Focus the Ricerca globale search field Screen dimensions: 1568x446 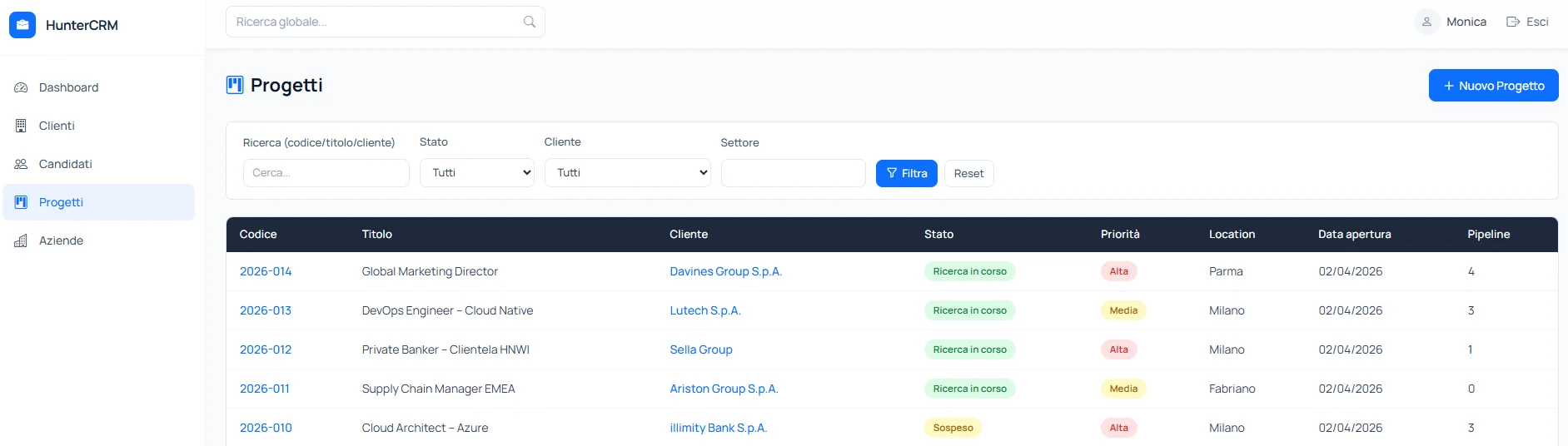click(x=386, y=22)
